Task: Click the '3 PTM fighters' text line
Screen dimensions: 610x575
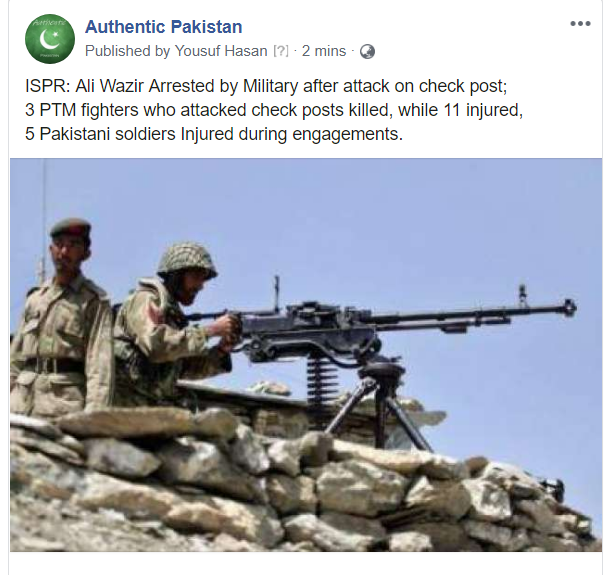Action: (x=274, y=110)
